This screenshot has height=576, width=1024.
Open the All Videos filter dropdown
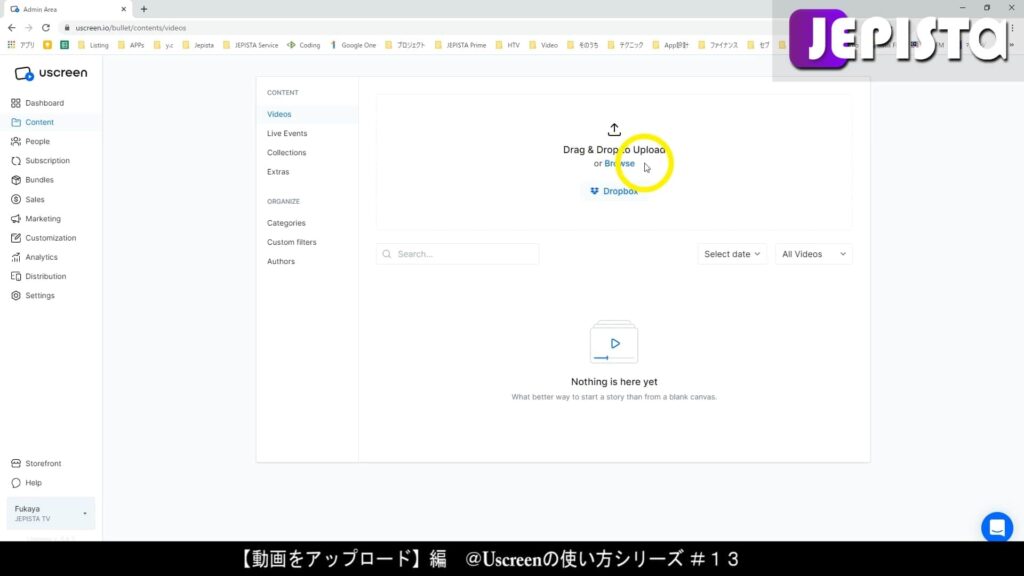813,254
